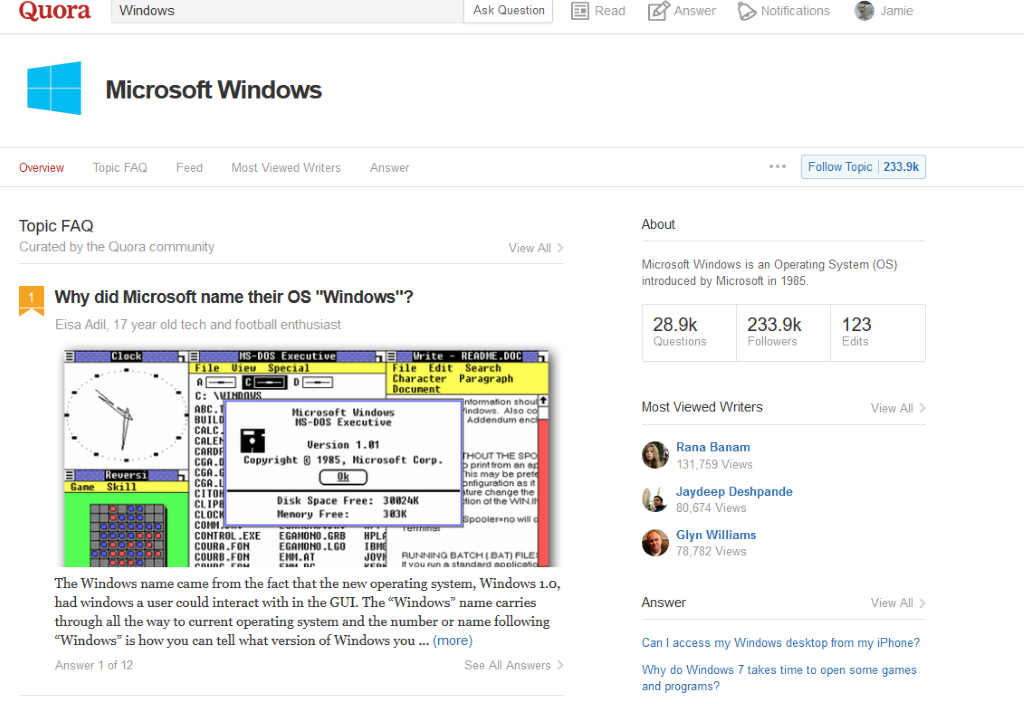Expand See All Answers link
This screenshot has width=1024, height=704.
coord(513,665)
